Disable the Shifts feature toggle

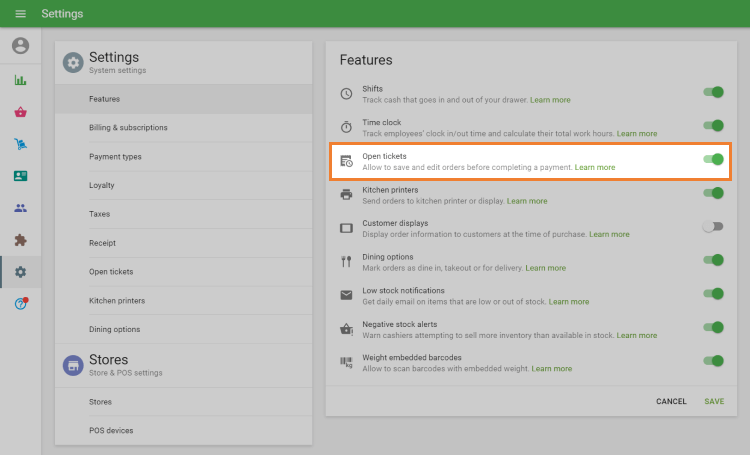[713, 92]
